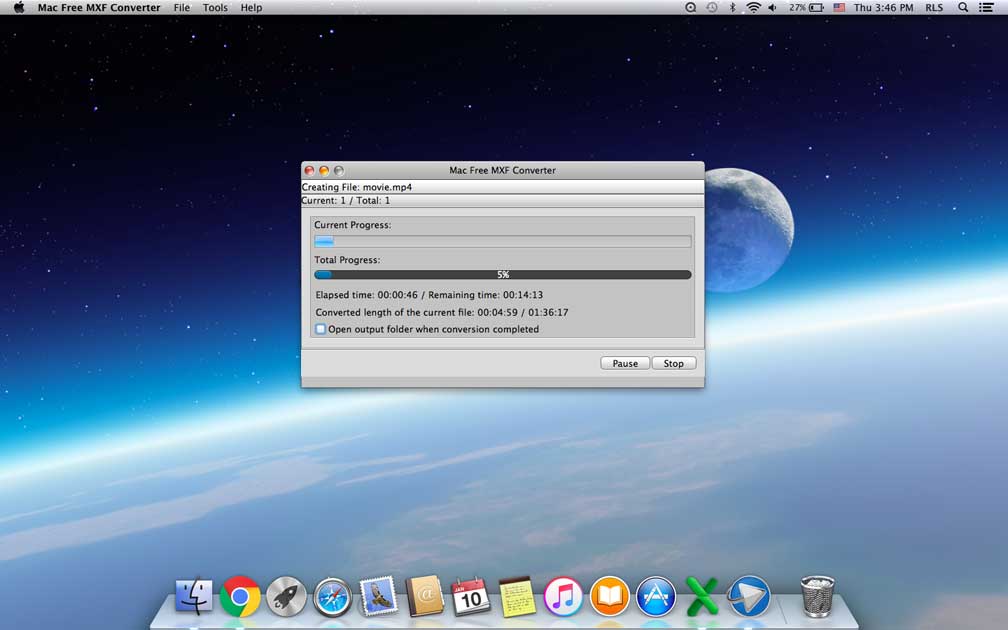Click the Time Machine clock icon
Image resolution: width=1008 pixels, height=630 pixels.
coord(712,8)
